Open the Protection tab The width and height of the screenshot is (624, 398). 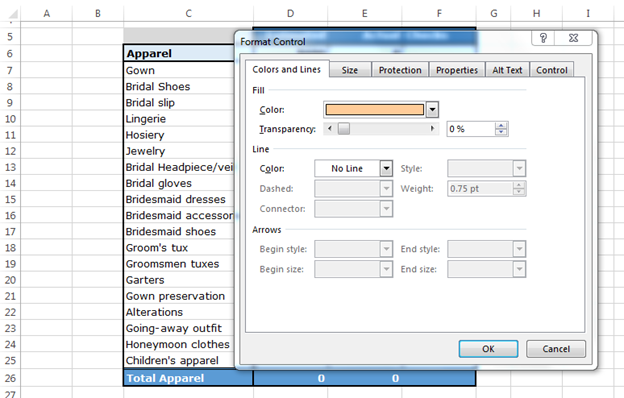[400, 70]
